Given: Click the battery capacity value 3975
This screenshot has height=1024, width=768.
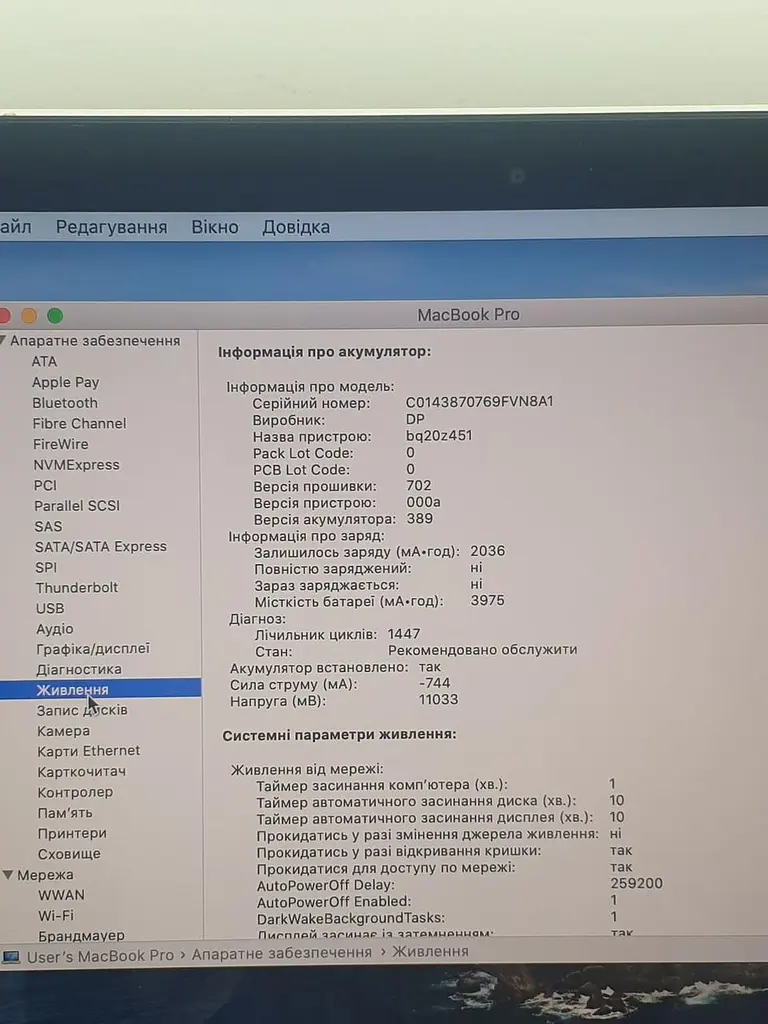Looking at the screenshot, I should click(x=487, y=600).
